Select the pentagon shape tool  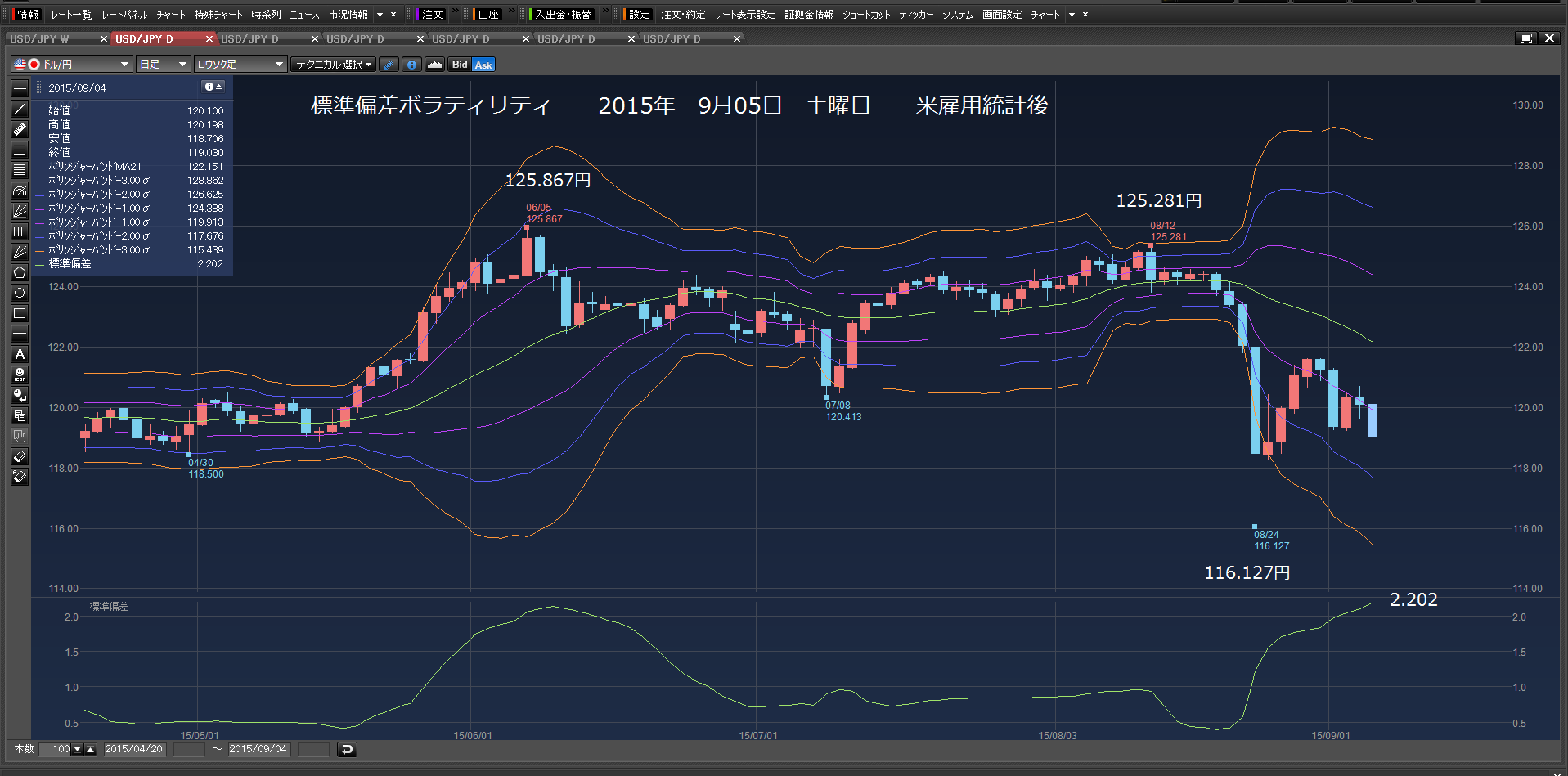point(20,272)
